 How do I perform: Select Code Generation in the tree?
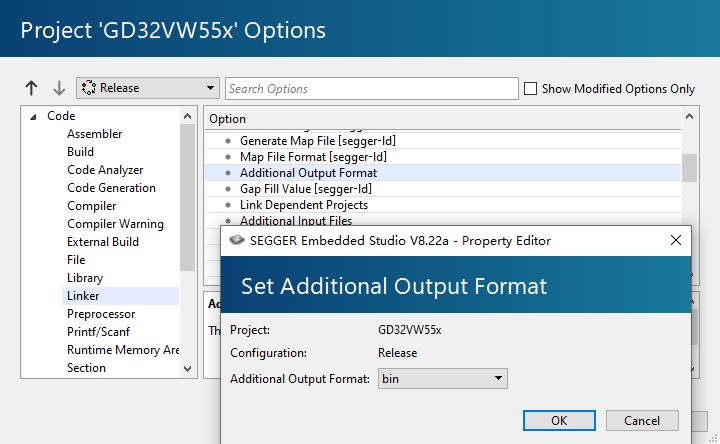pos(111,188)
